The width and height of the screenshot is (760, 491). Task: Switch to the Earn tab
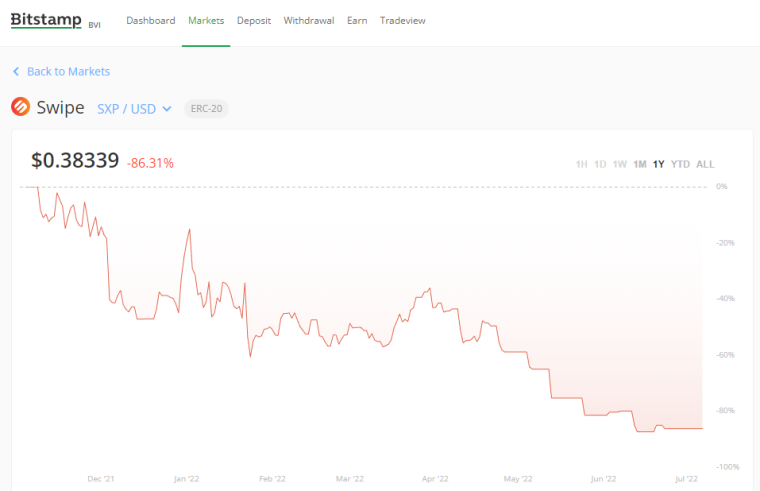point(357,20)
